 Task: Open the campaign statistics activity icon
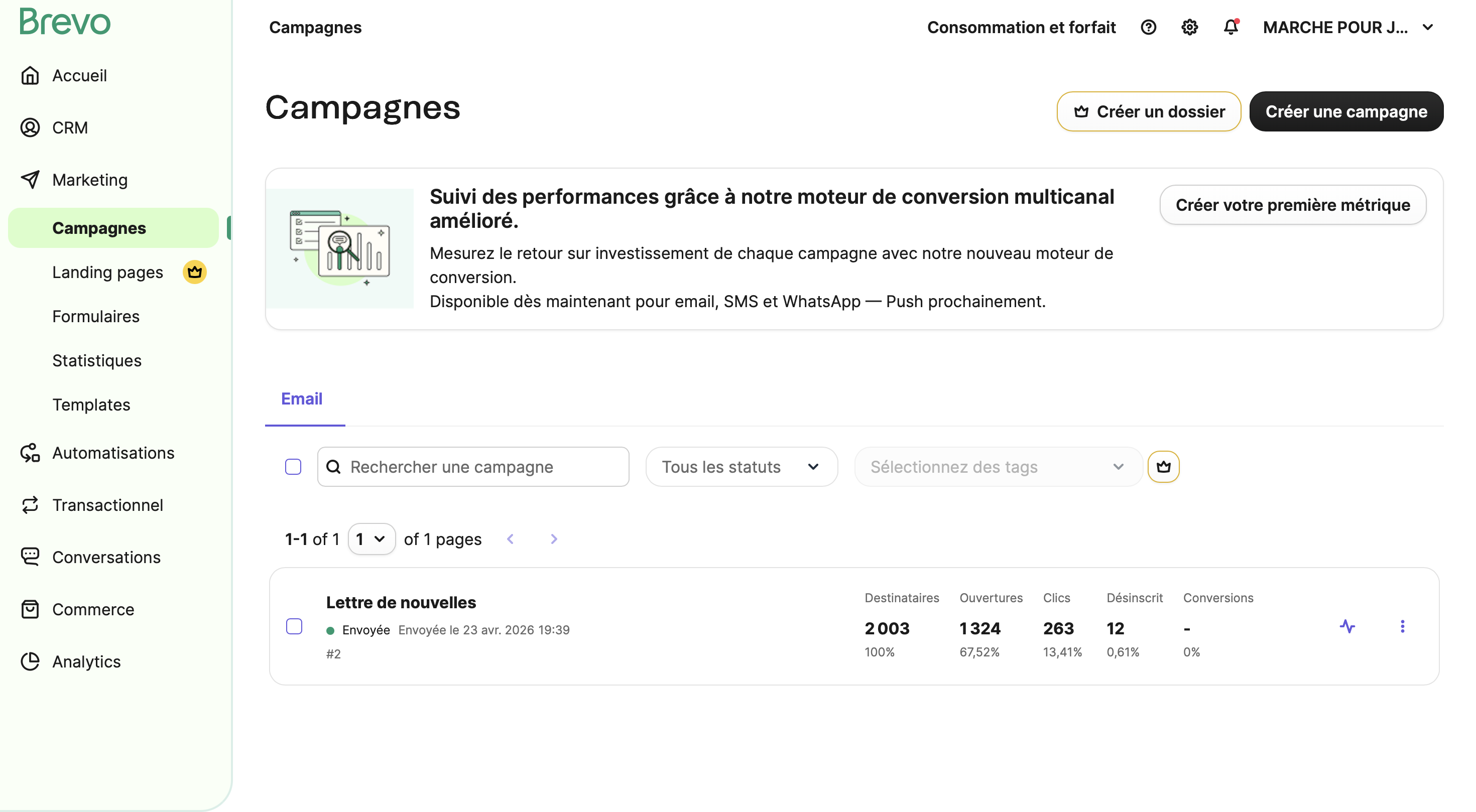click(x=1348, y=626)
